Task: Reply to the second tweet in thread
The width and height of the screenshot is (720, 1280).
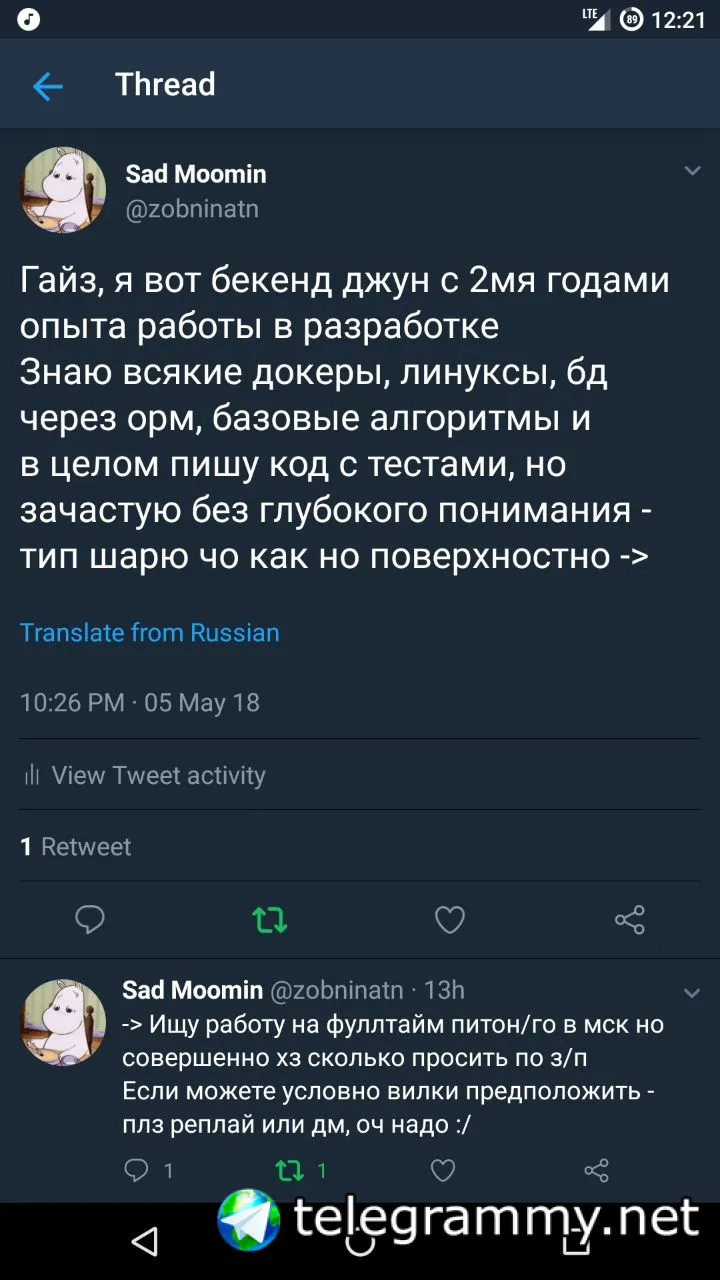Action: [136, 1170]
